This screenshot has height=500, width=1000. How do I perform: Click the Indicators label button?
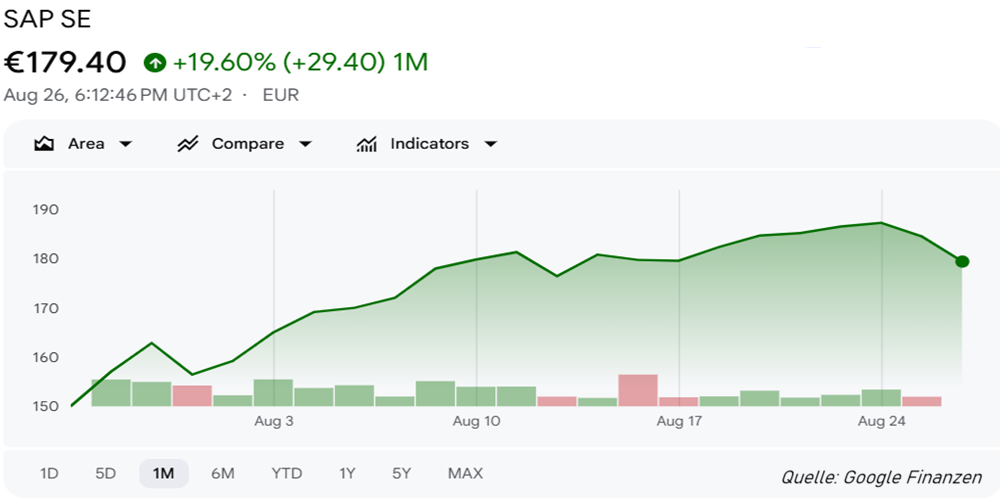[x=429, y=144]
